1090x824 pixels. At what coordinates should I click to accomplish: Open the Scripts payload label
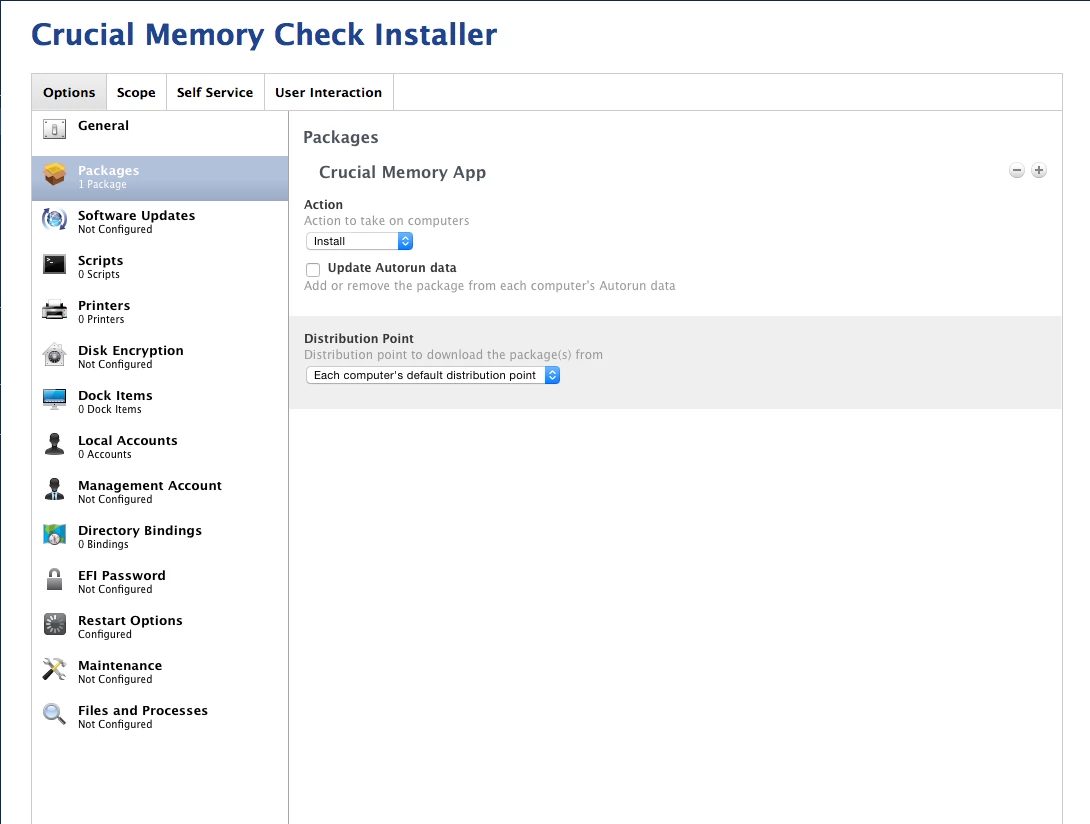[x=100, y=261]
